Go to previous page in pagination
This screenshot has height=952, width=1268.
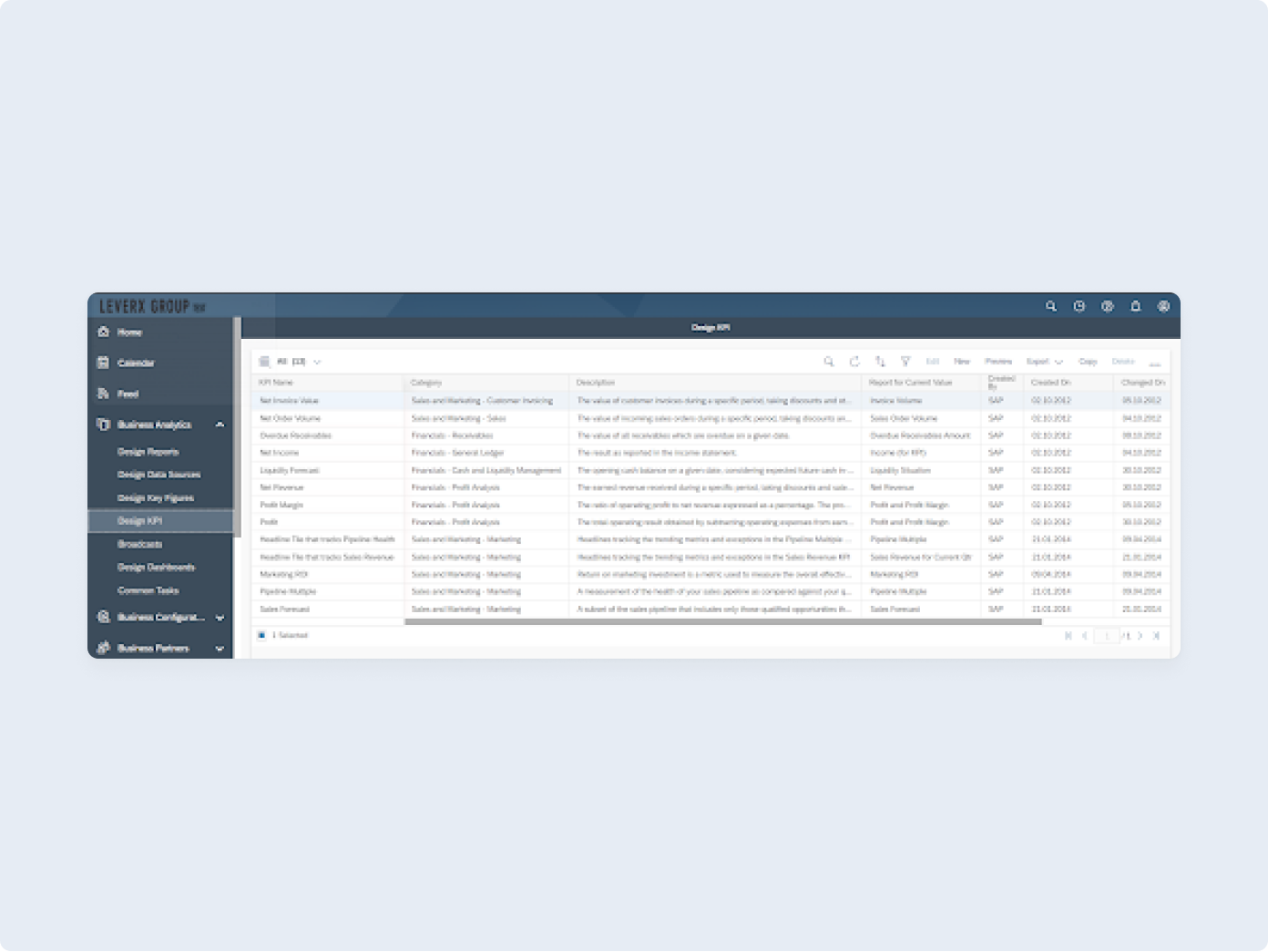[x=1084, y=636]
